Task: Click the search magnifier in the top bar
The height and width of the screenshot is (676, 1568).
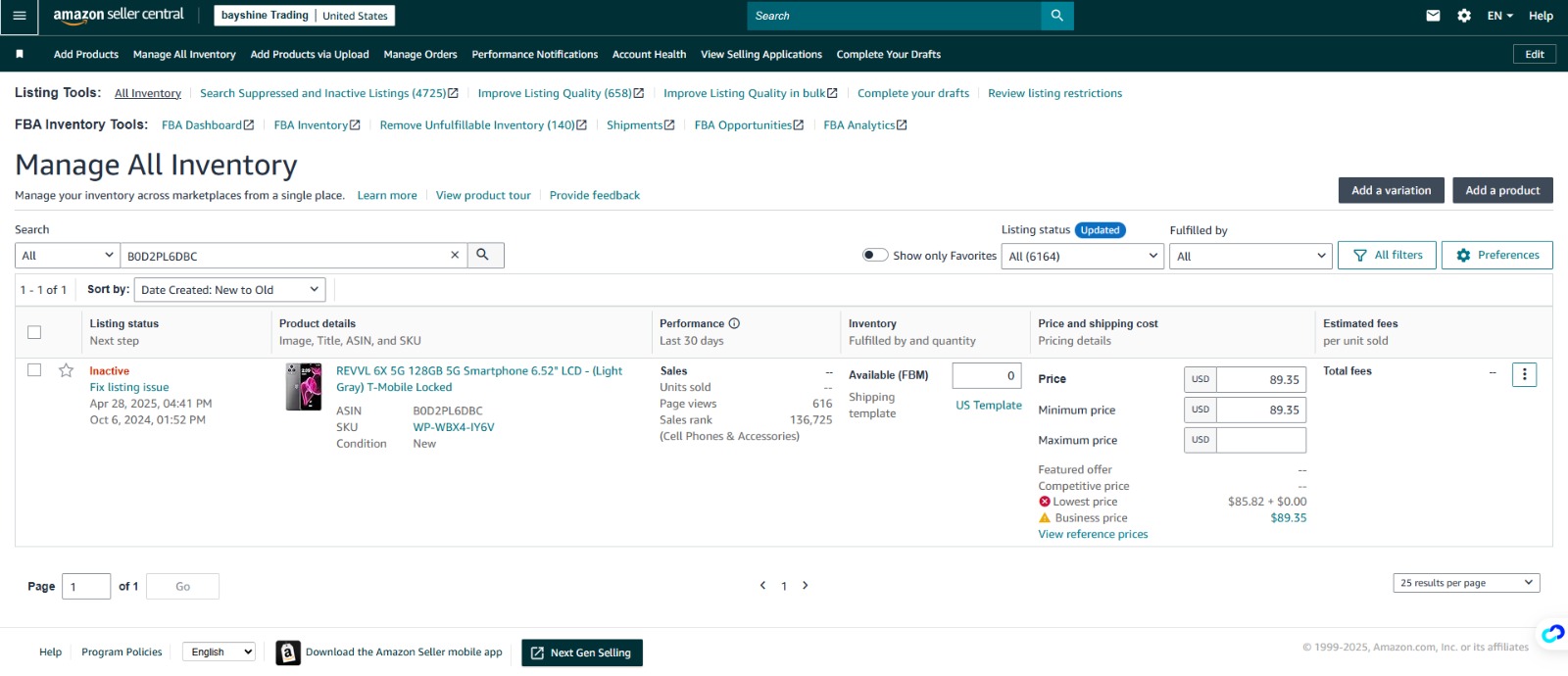Action: click(x=1056, y=16)
